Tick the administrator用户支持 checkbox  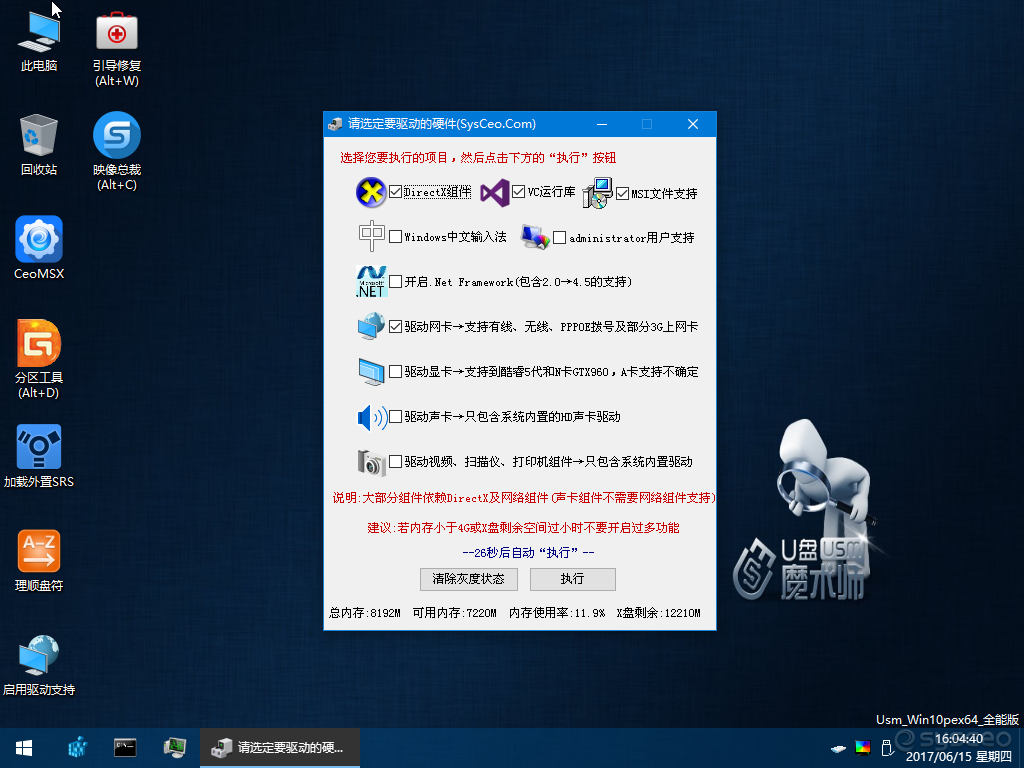pos(560,238)
